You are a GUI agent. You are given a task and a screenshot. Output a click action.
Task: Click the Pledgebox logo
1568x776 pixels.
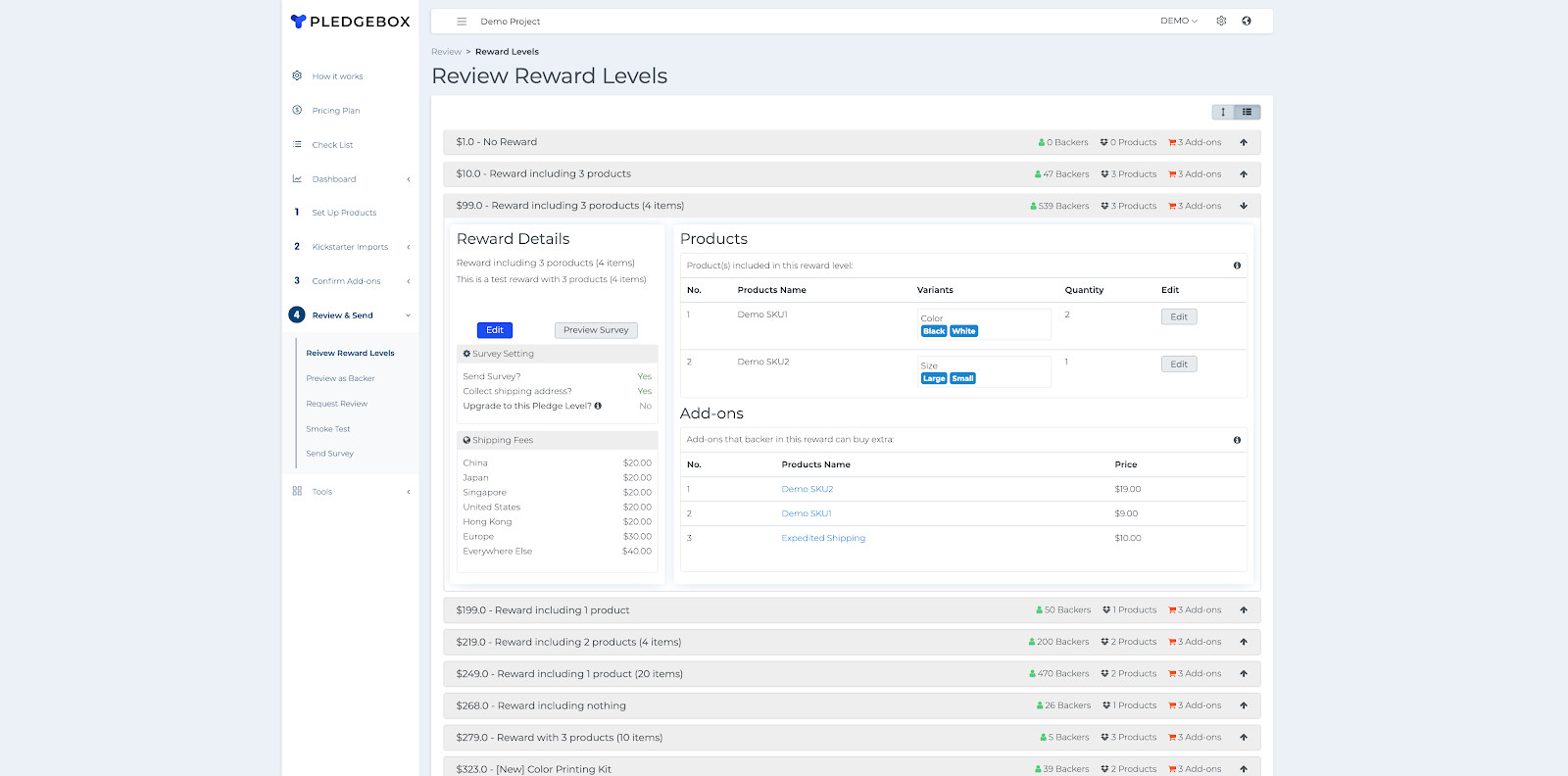click(x=350, y=22)
